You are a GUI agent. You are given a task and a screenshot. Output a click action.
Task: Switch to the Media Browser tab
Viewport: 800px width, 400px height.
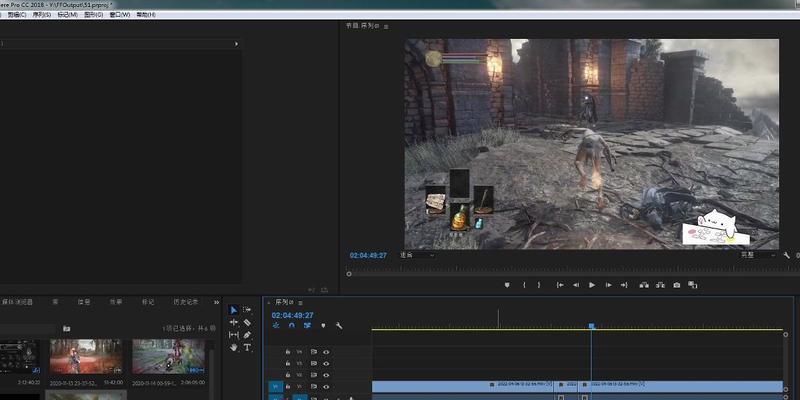[17, 302]
